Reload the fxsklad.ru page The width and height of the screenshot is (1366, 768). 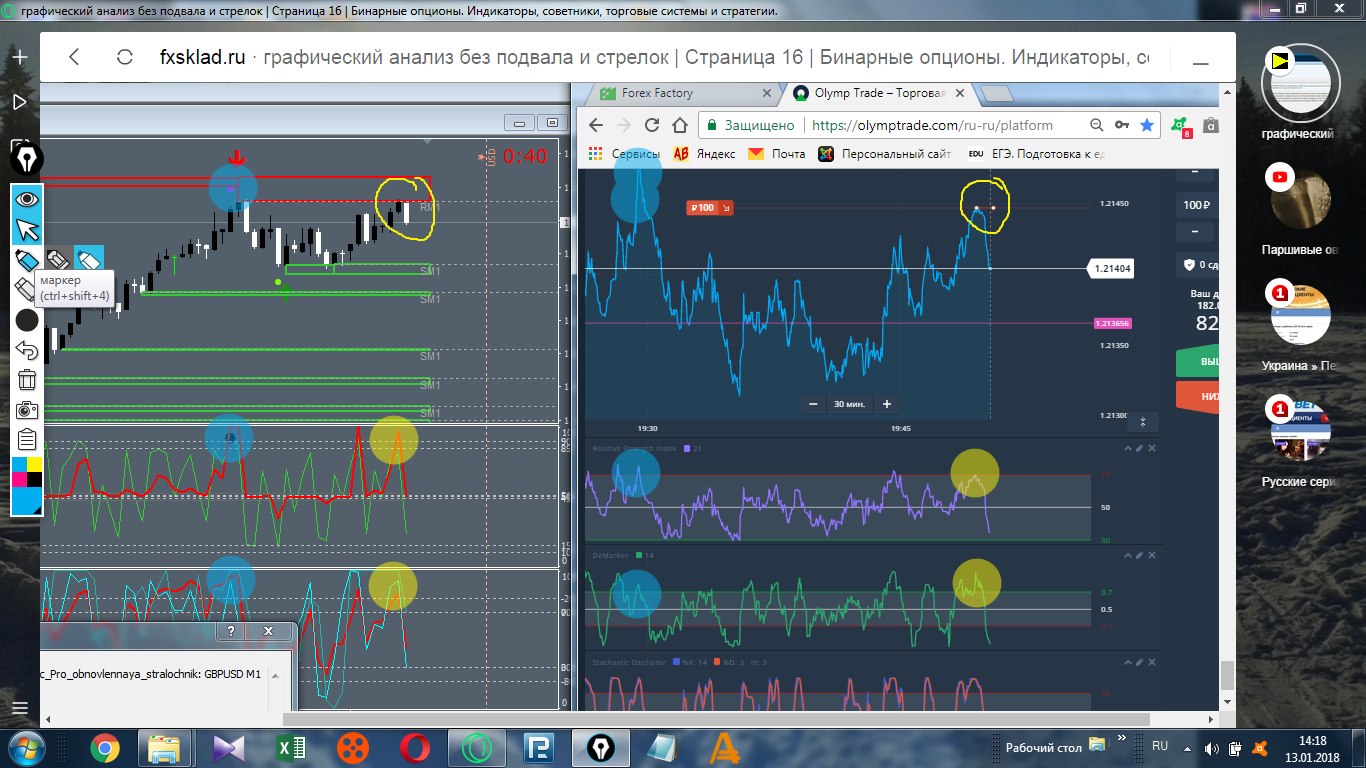125,57
